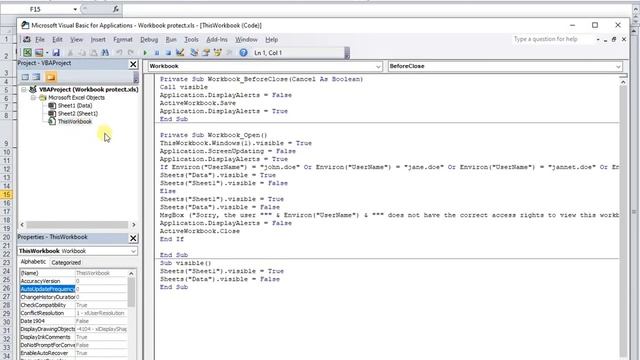Select the DisplayDrawingObjects property row
This screenshot has width=640, height=360.
(73, 329)
